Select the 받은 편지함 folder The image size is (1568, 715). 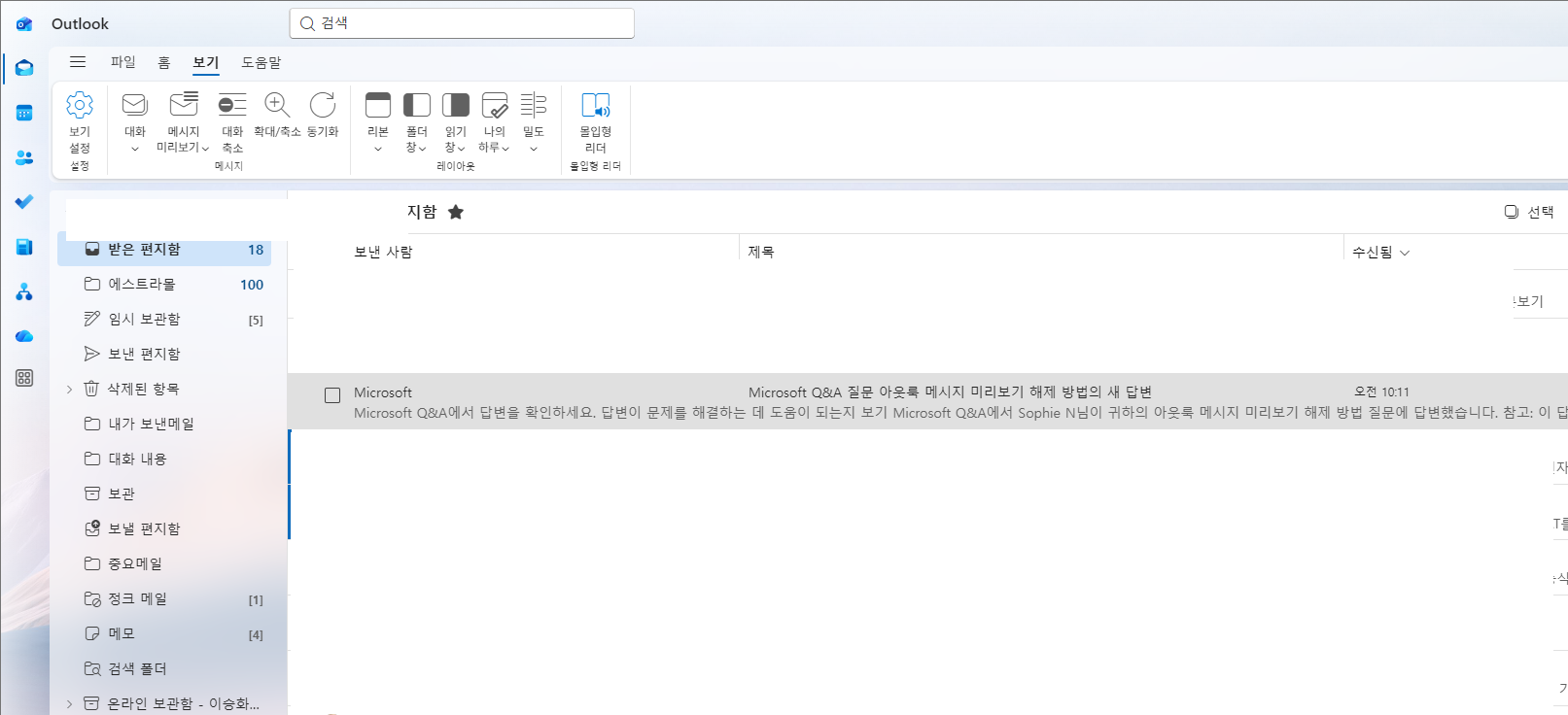click(x=164, y=250)
